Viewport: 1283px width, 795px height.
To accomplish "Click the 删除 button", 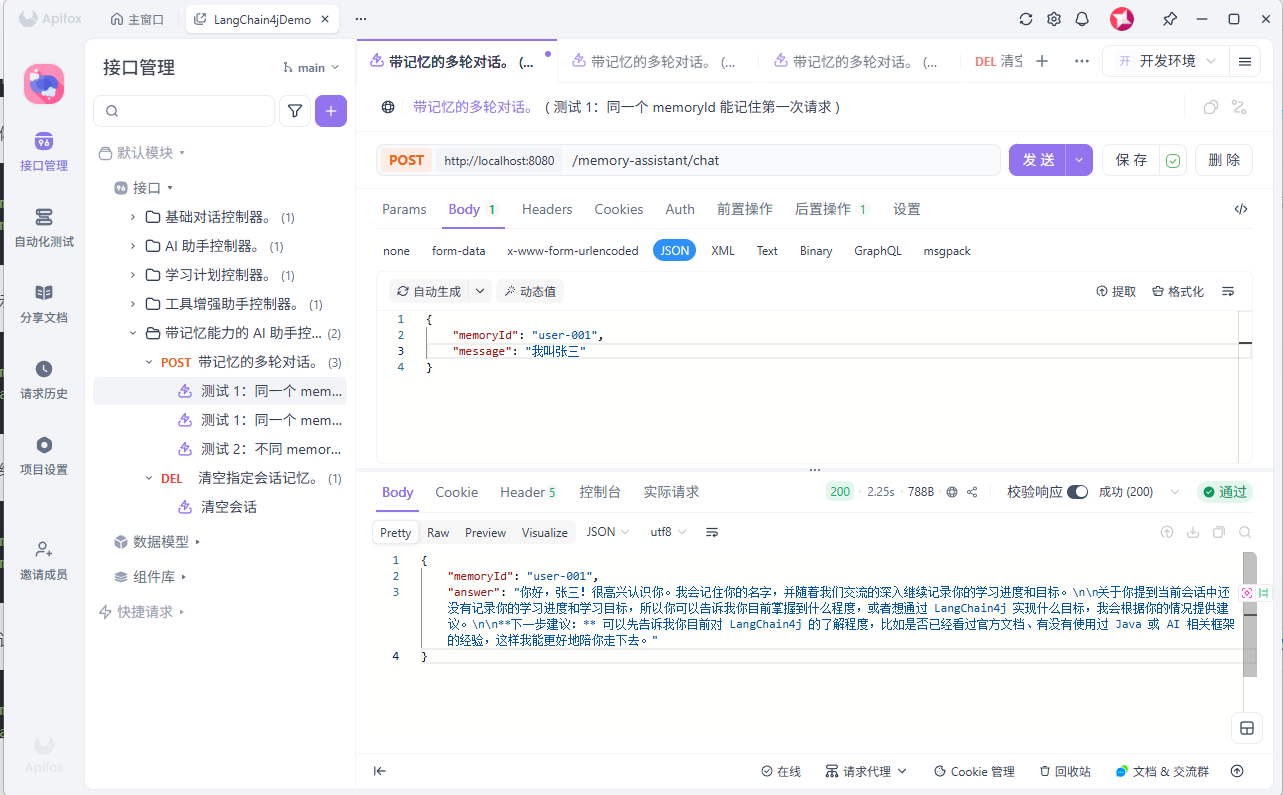I will [1224, 160].
